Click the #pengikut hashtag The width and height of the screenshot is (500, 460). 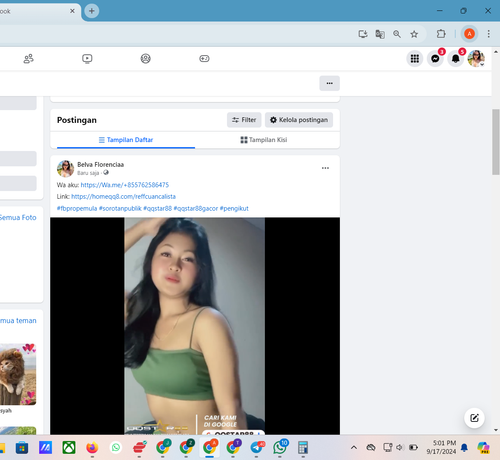(x=234, y=209)
